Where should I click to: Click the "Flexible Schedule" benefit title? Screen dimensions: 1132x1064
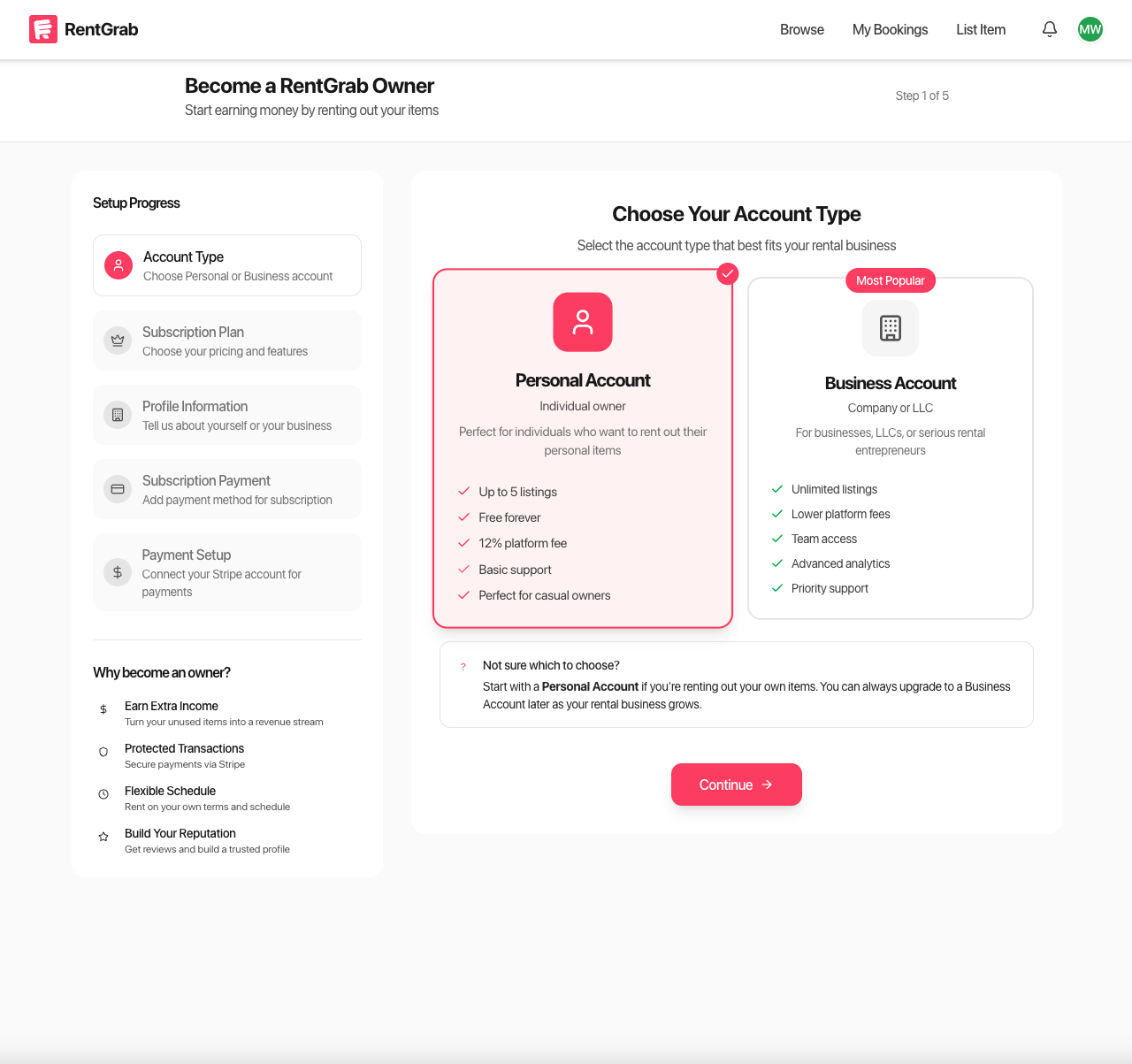(171, 791)
